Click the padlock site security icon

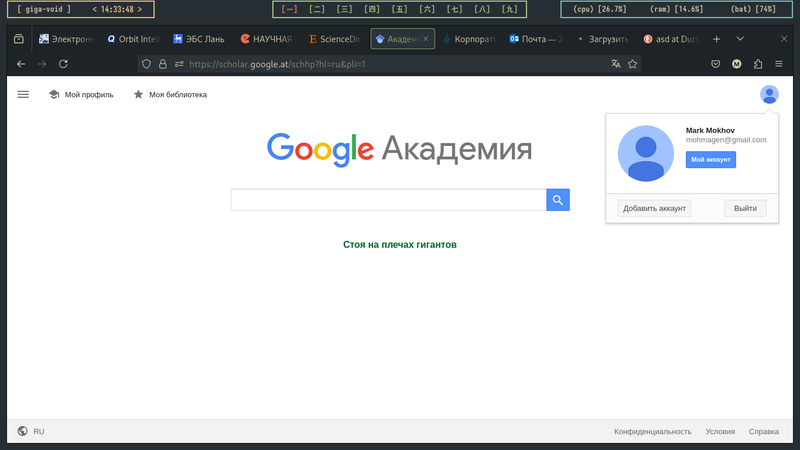coord(163,64)
